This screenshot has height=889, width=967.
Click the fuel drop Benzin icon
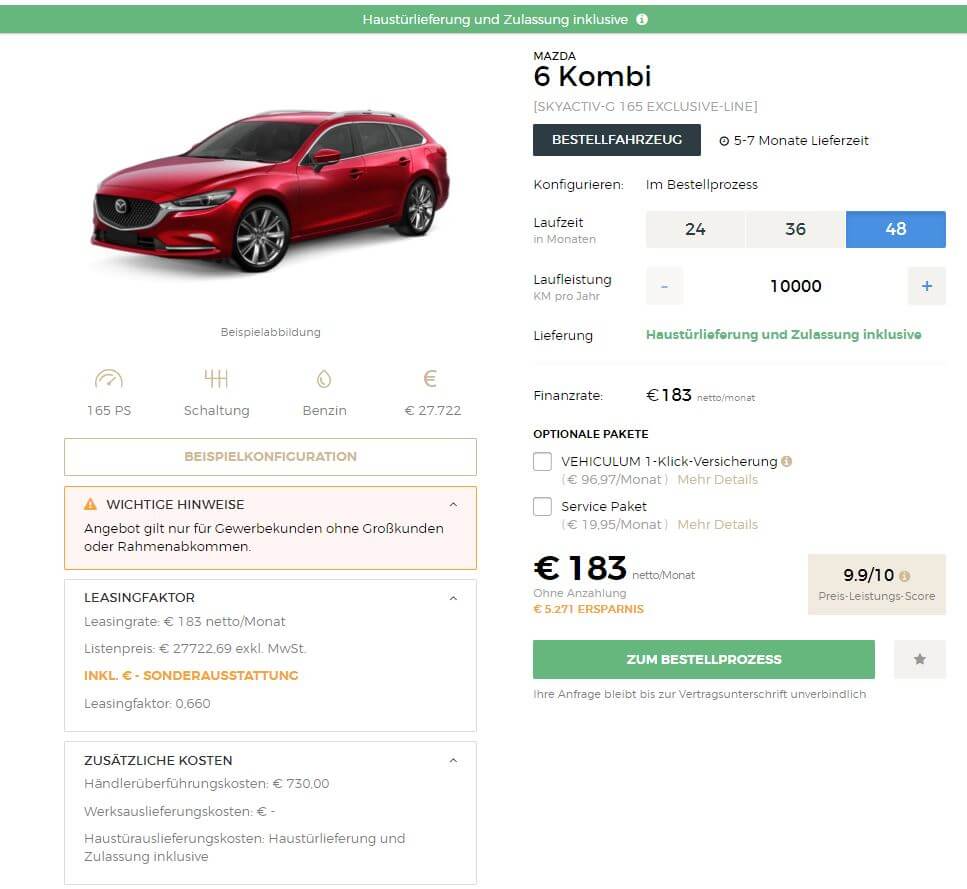pos(324,379)
